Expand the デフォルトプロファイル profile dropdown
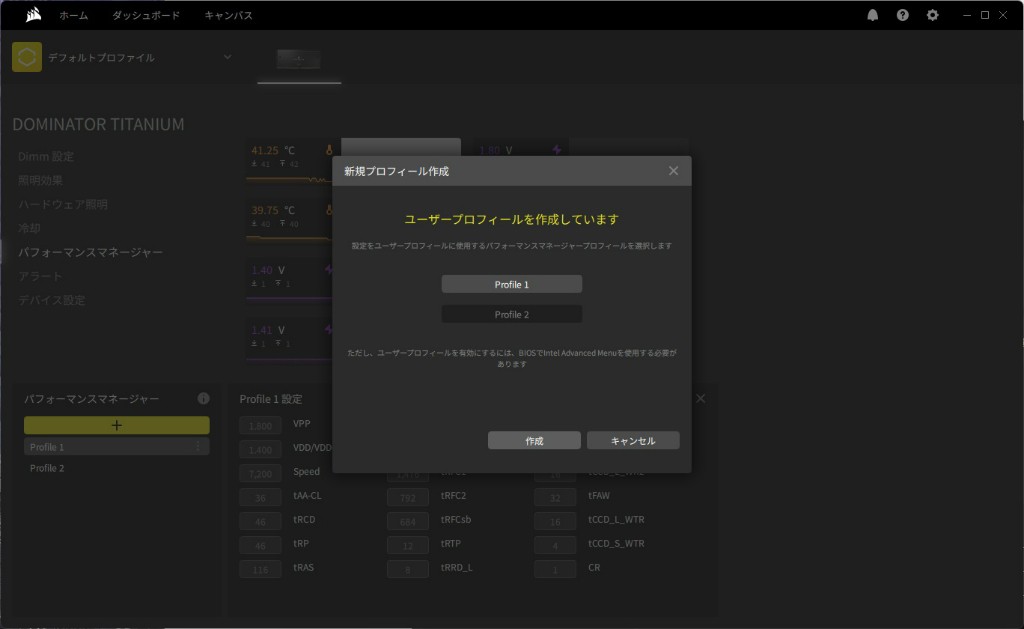 click(227, 57)
